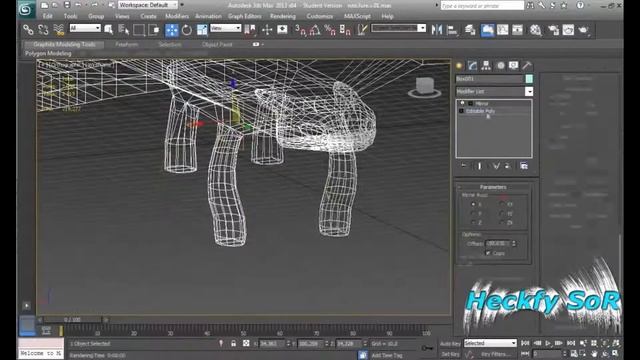Select the Y mirror axis radio button
Image resolution: width=640 pixels, height=360 pixels.
pos(473,213)
